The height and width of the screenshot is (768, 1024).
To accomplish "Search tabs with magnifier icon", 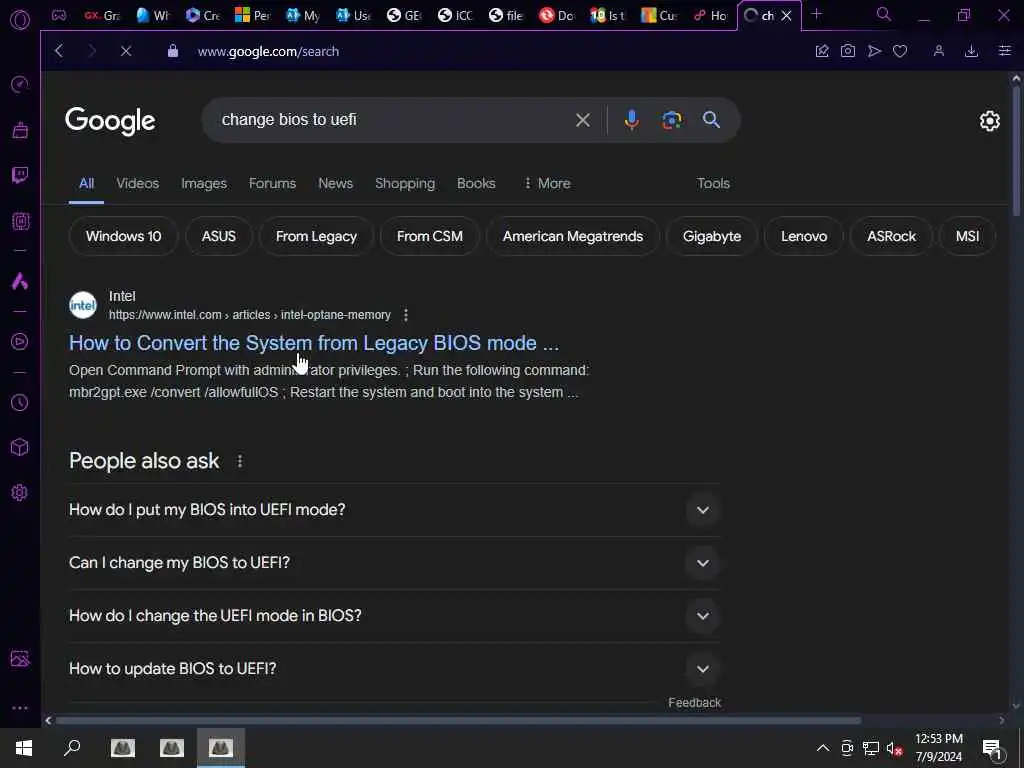I will tap(884, 14).
